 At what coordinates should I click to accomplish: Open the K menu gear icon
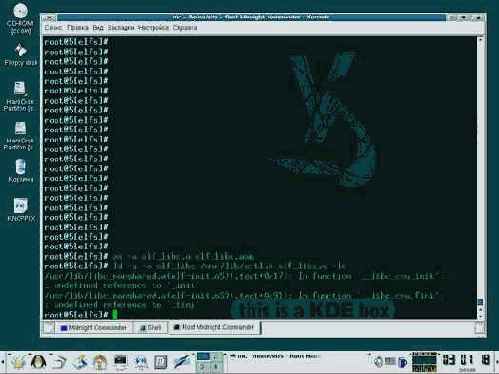pos(18,362)
